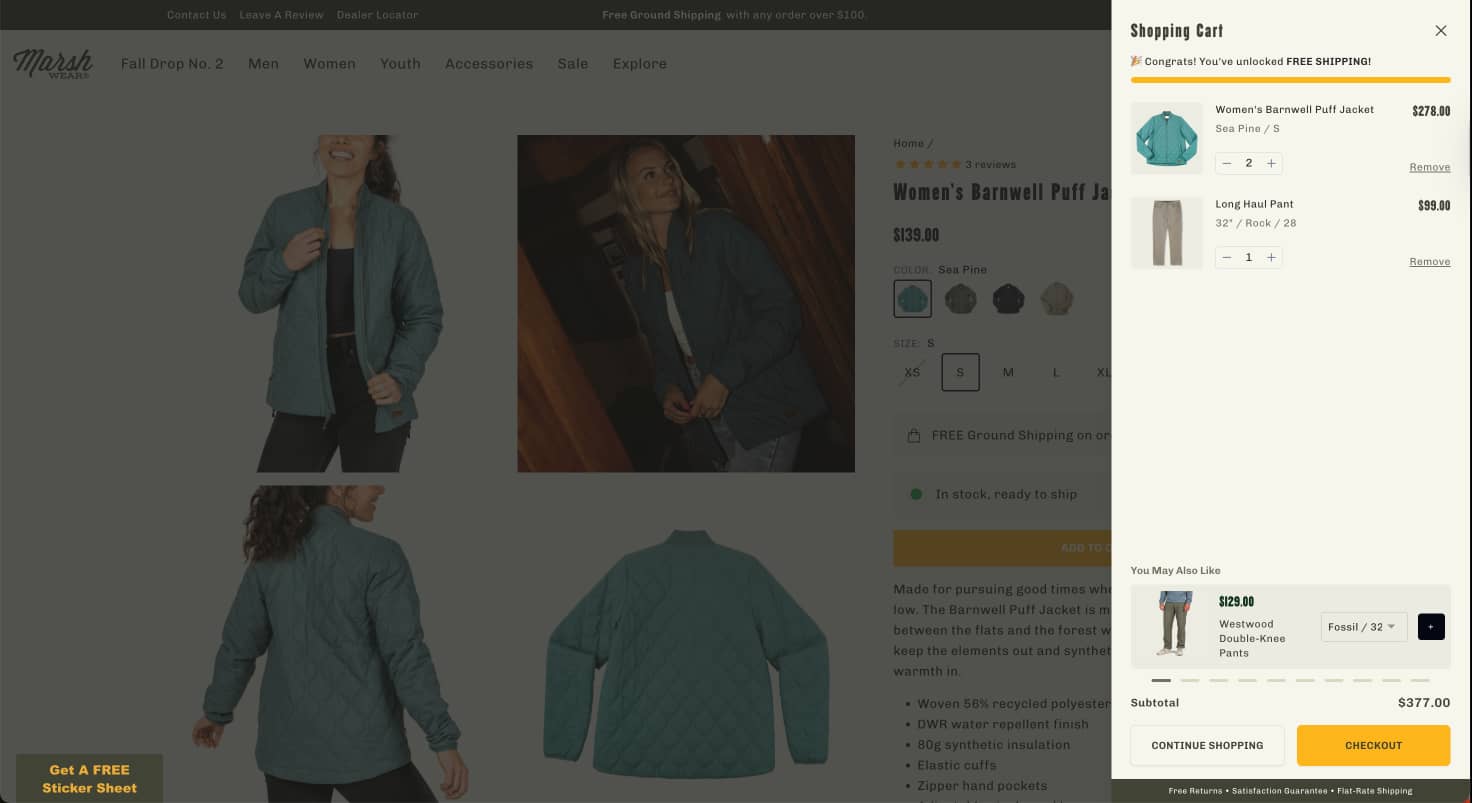Select size M option
This screenshot has width=1472, height=803.
pos(1008,373)
